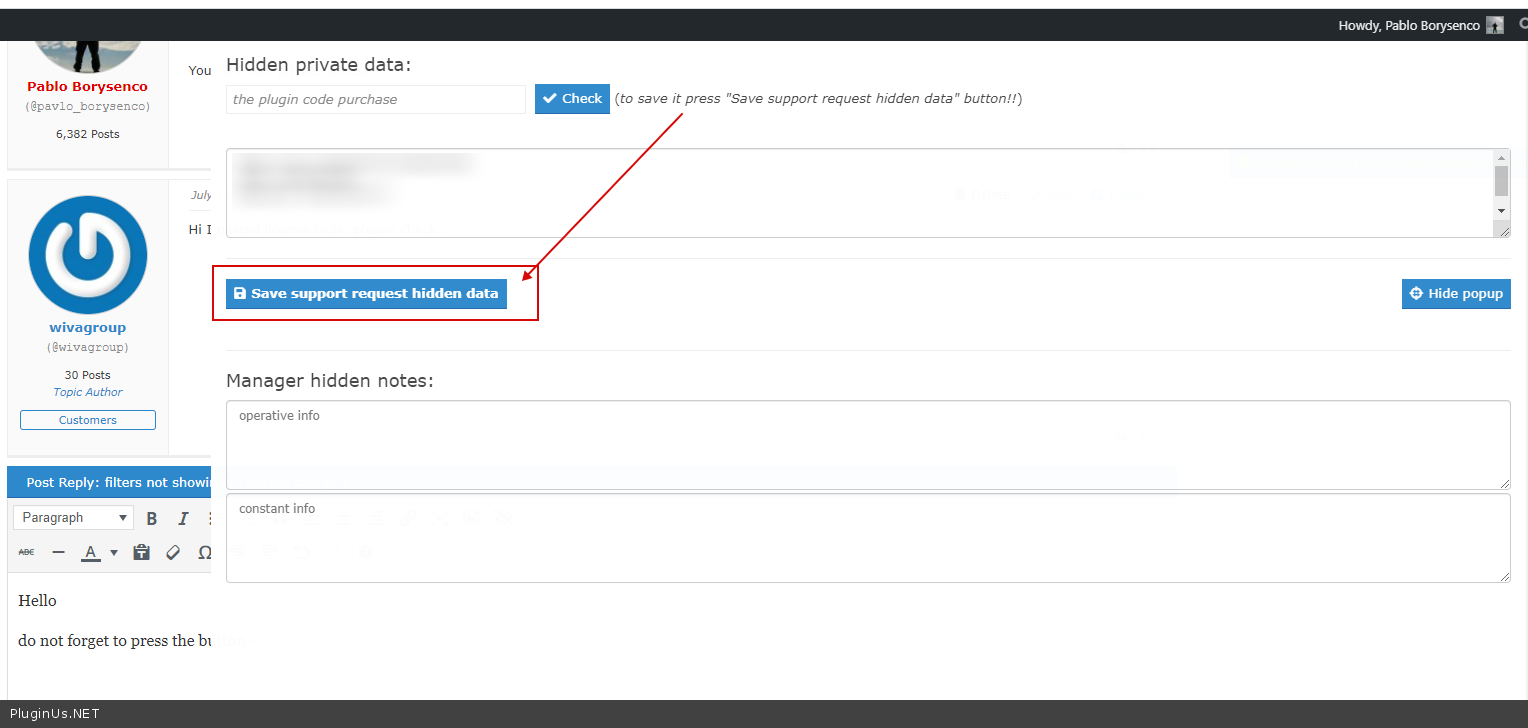
Task: Click the Topic Author label
Action: (88, 392)
